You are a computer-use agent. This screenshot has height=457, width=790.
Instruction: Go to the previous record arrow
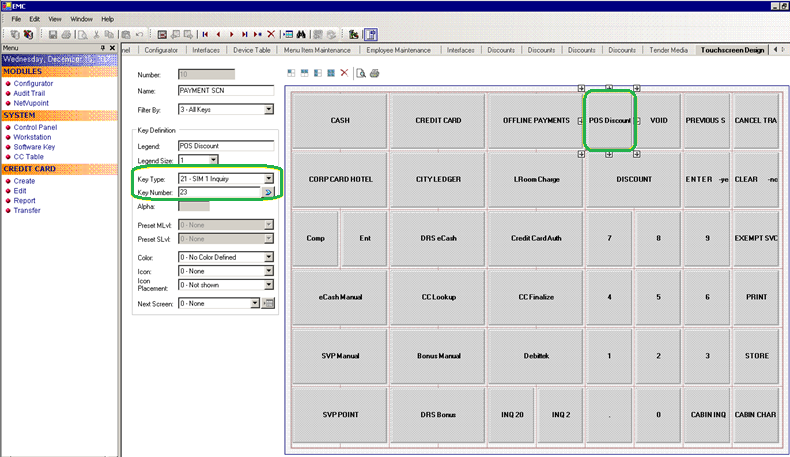(x=218, y=34)
